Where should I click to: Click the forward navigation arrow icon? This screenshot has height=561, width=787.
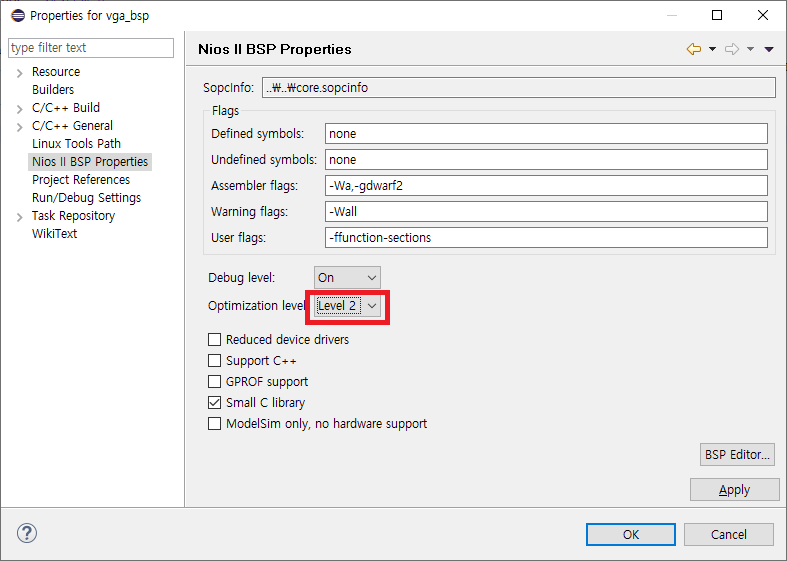click(732, 49)
